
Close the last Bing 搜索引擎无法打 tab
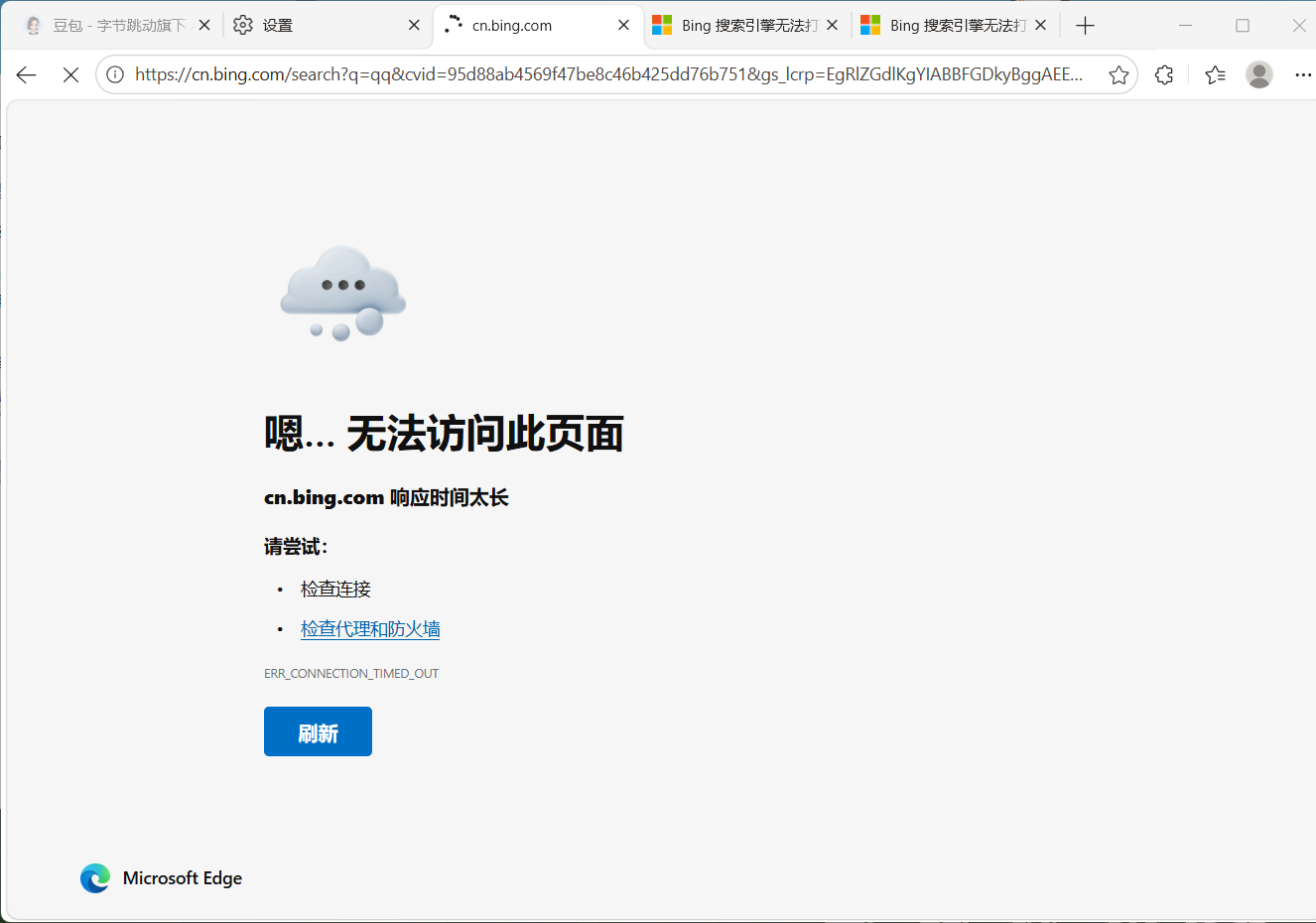[1040, 25]
